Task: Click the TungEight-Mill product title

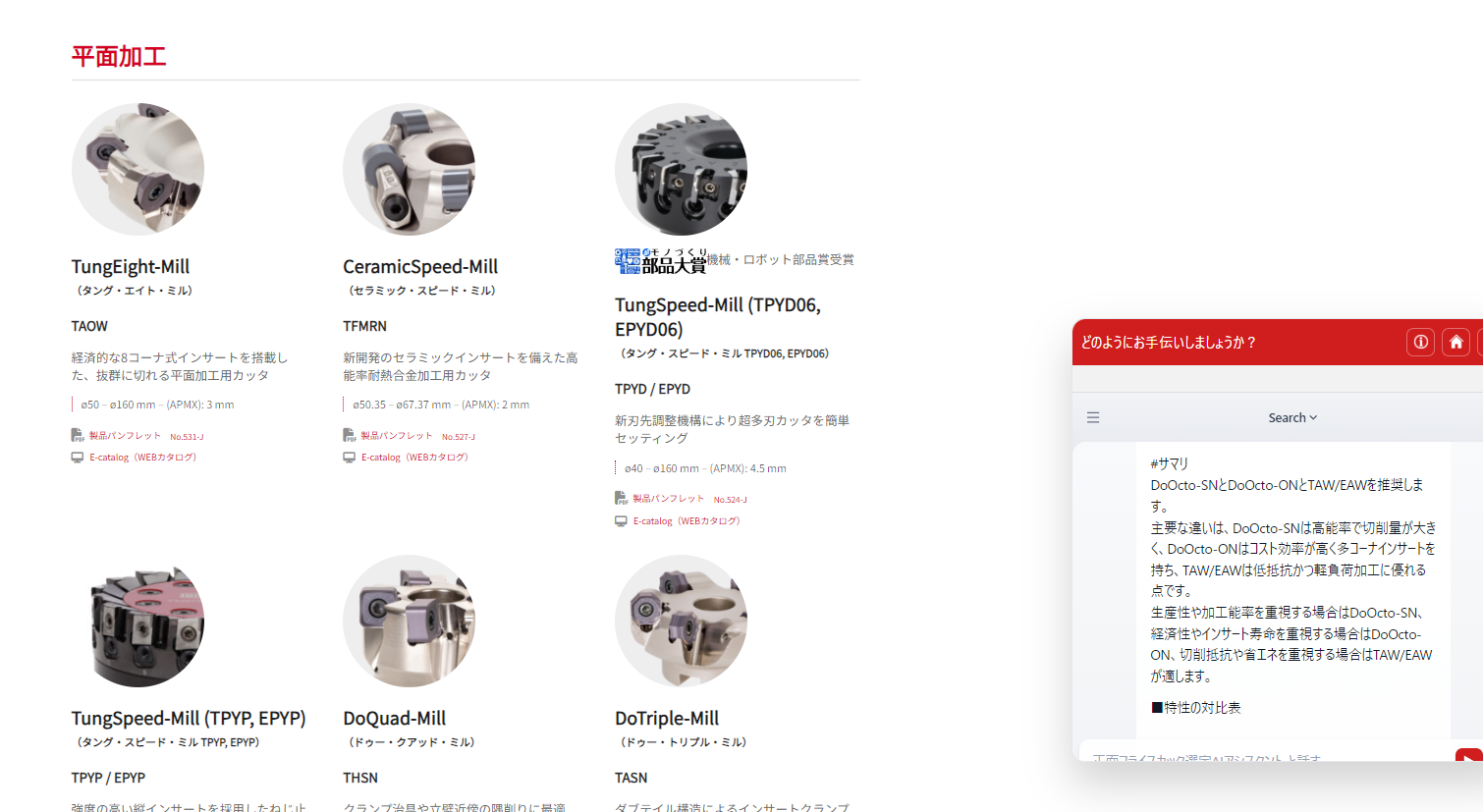Action: [130, 267]
